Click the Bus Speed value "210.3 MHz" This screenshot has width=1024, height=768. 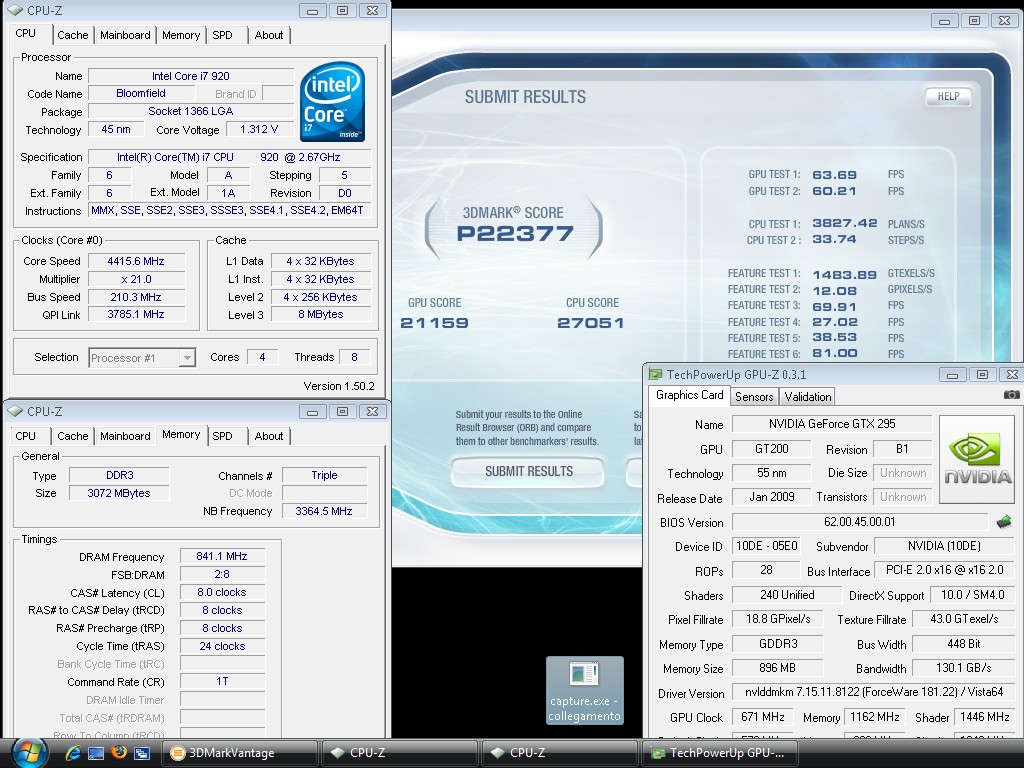136,297
